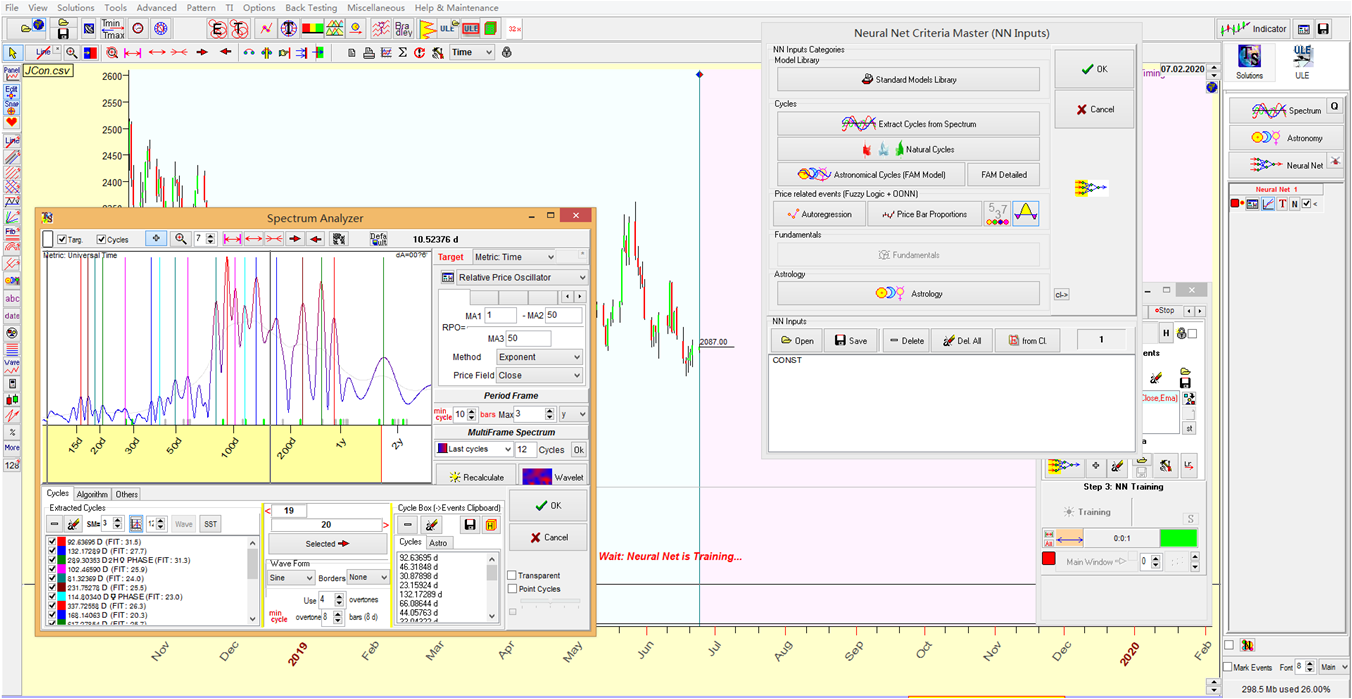Toggle the Targ. checkbox in Spectrum Analyzer

pos(62,239)
